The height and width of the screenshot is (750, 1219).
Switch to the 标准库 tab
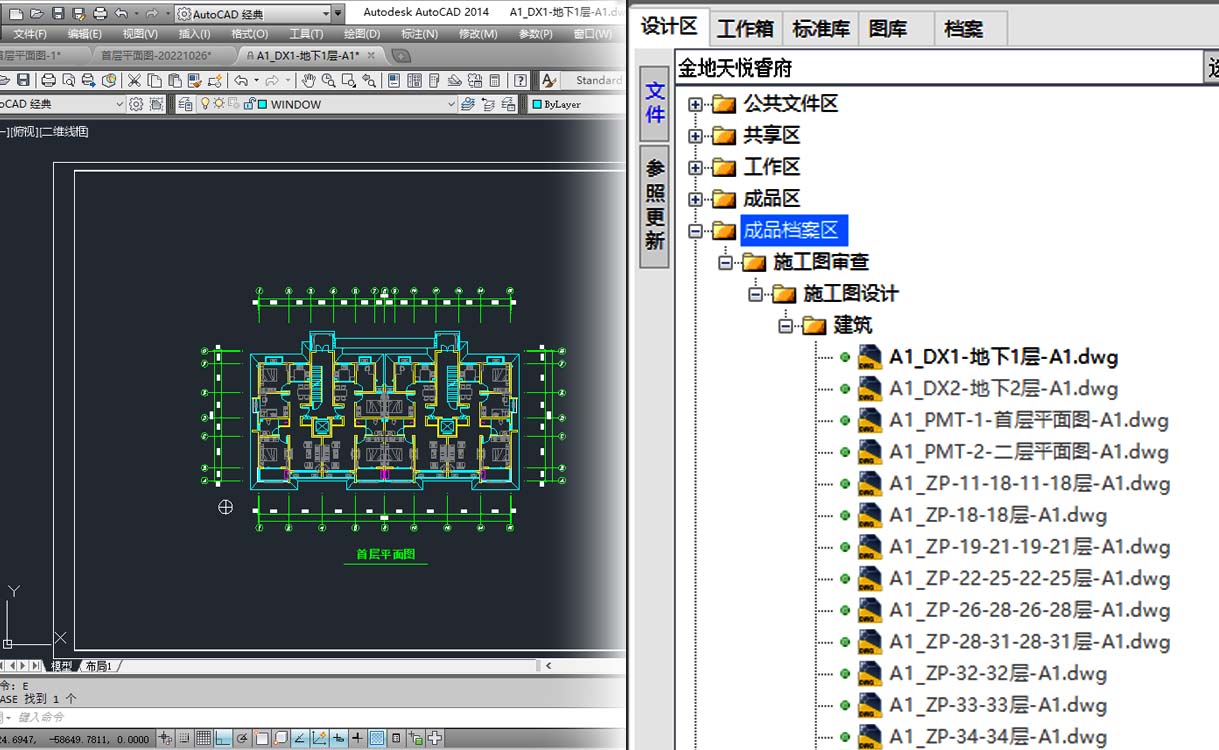pos(820,29)
